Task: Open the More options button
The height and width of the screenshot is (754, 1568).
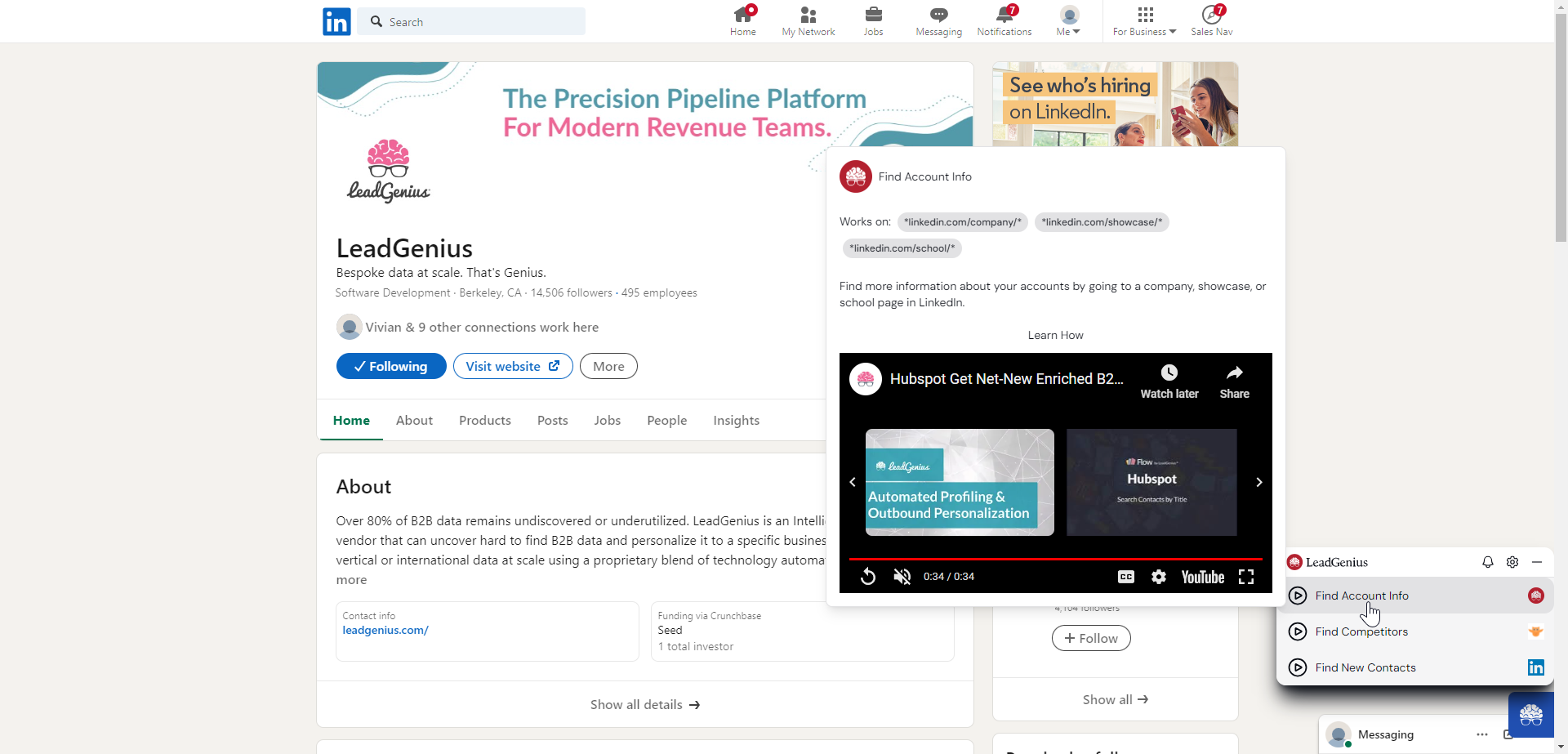Action: (x=608, y=366)
